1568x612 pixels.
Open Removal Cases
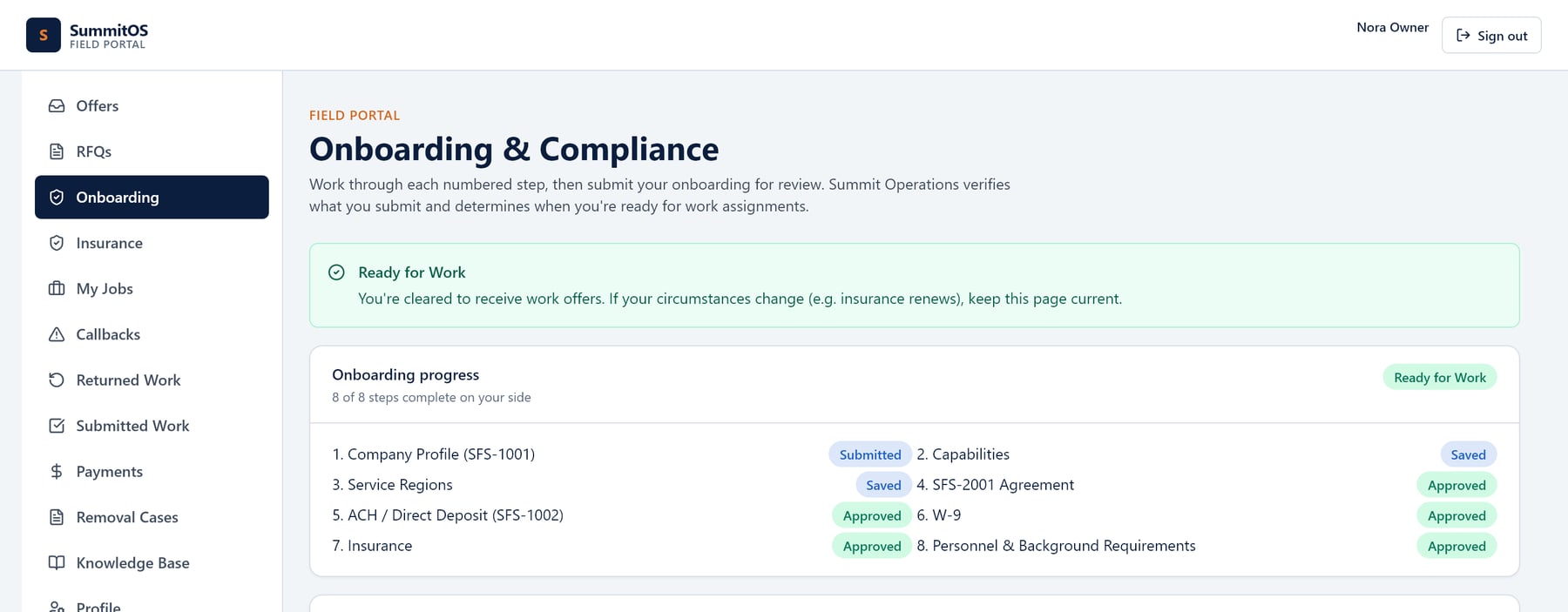[x=152, y=517]
